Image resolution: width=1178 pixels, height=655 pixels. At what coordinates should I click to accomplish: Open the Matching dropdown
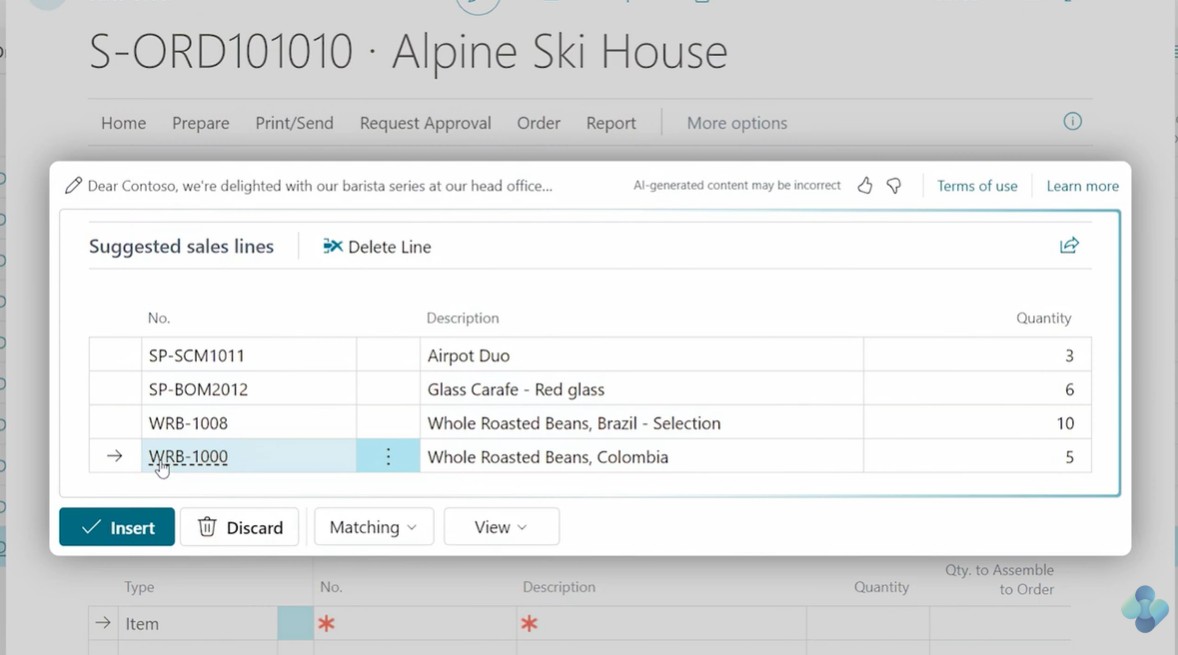click(x=373, y=526)
